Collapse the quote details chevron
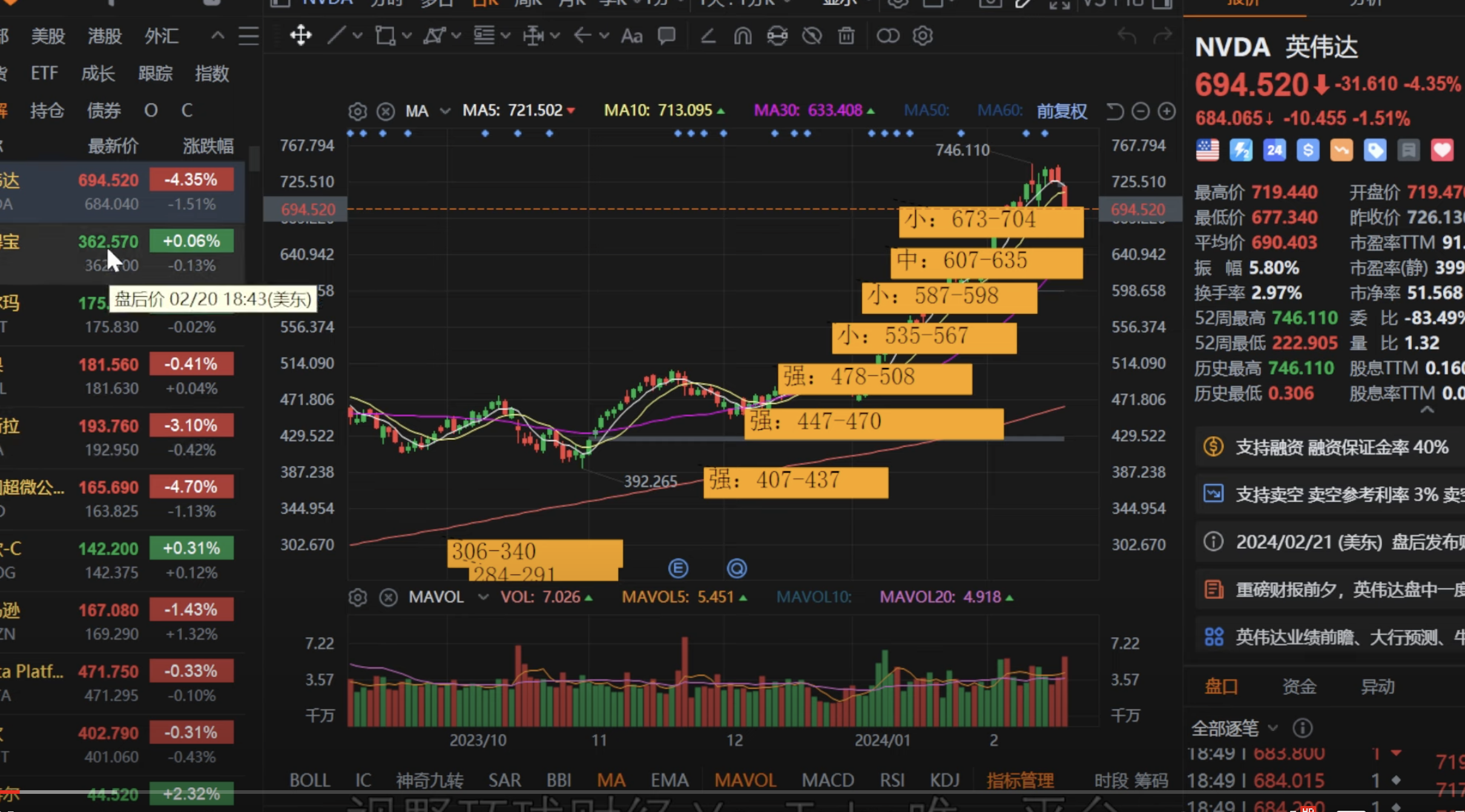 1427,410
